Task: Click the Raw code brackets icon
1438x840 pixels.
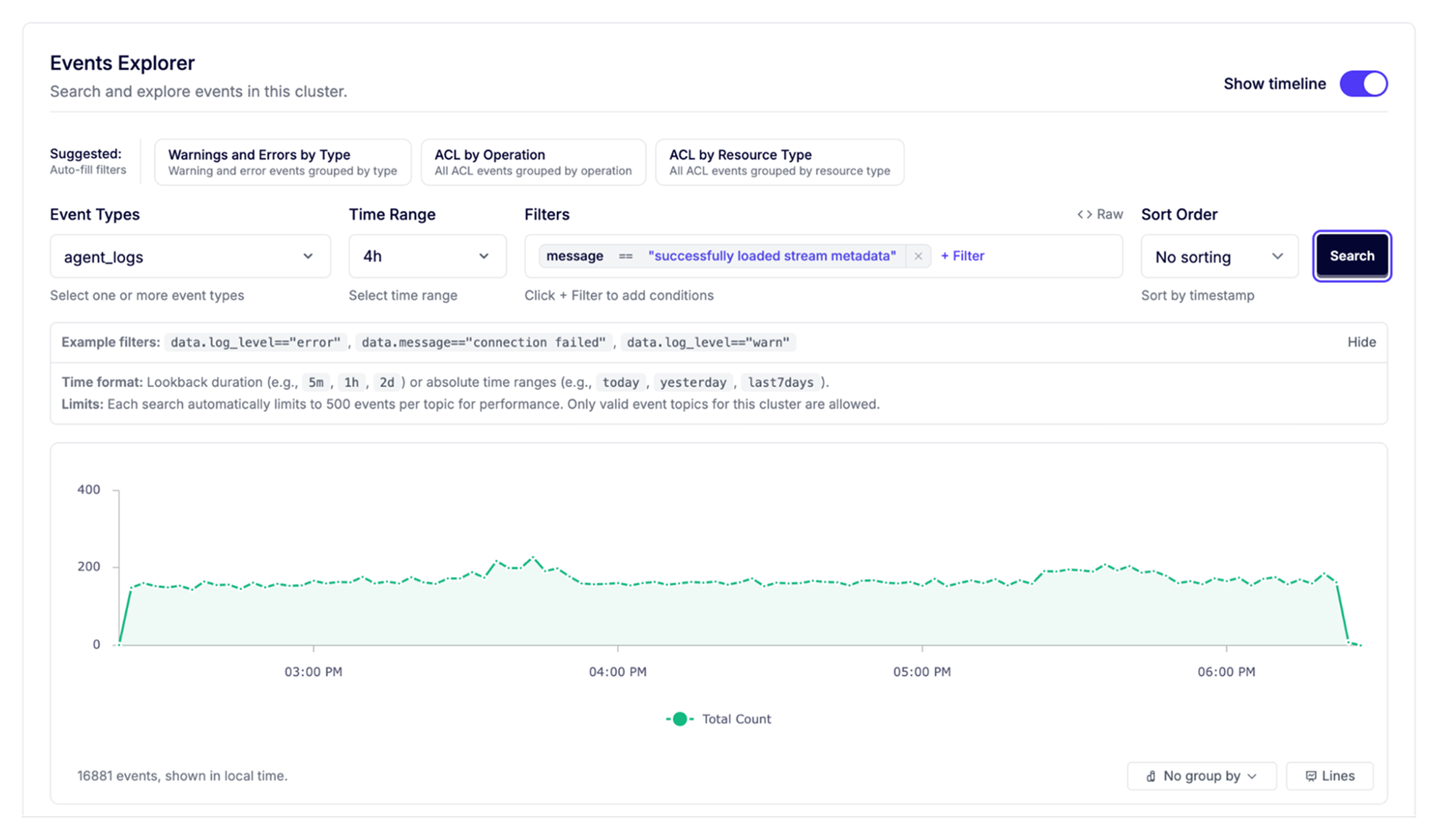Action: [1084, 215]
